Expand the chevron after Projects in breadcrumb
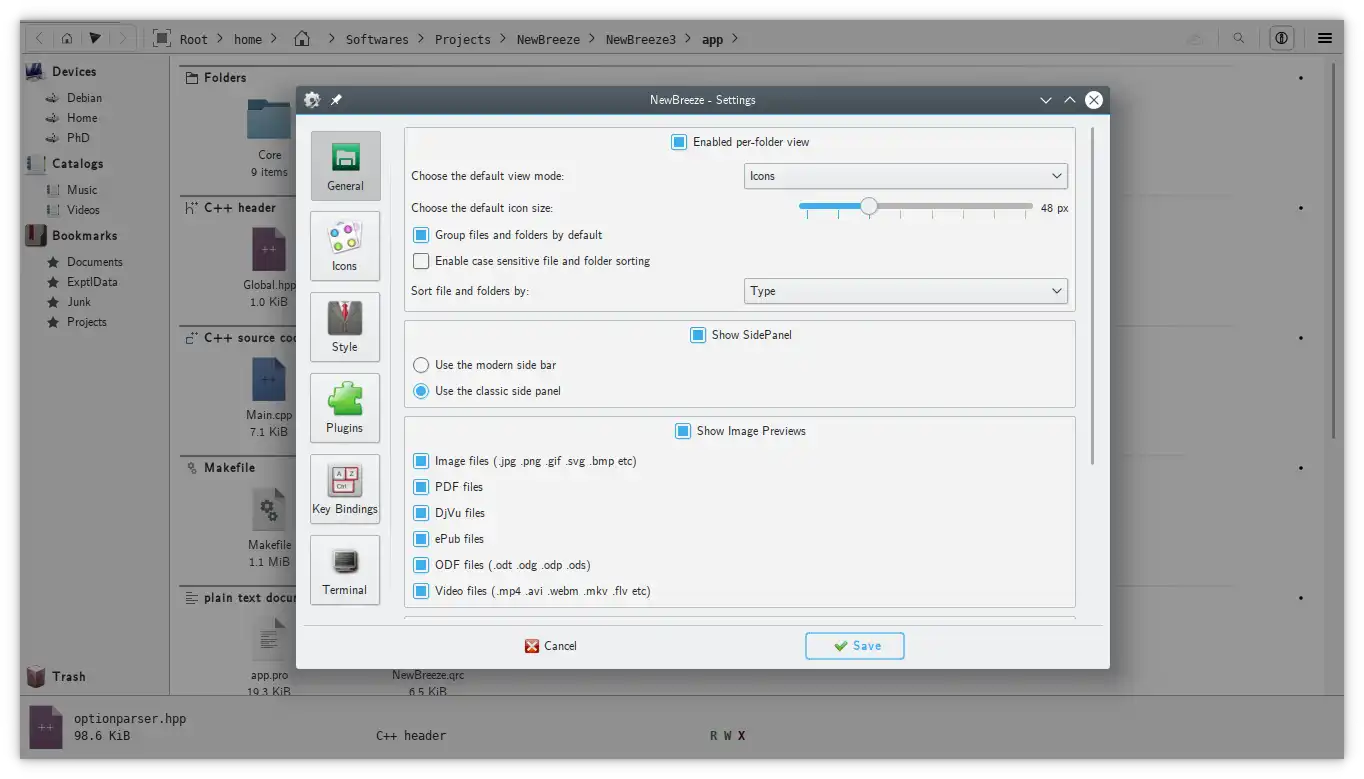This screenshot has width=1364, height=779. coord(503,40)
